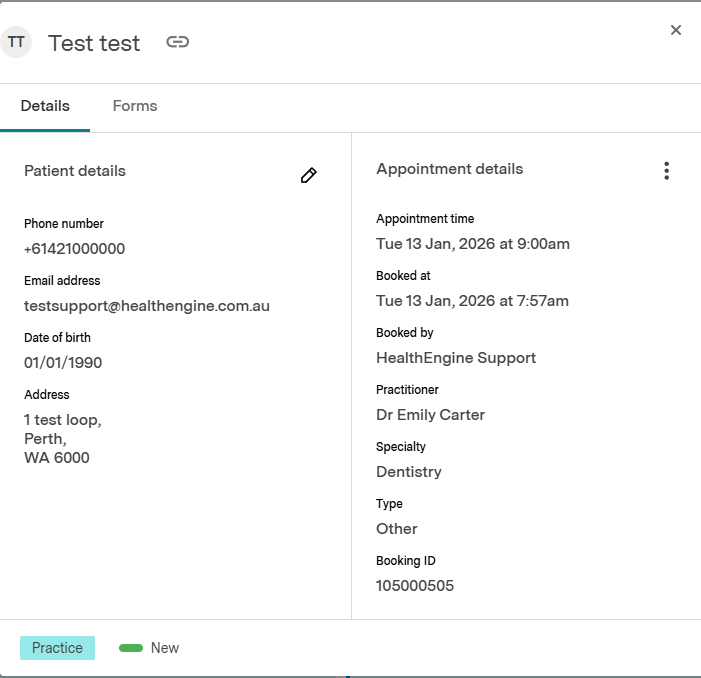Click the appointment time value

[473, 244]
